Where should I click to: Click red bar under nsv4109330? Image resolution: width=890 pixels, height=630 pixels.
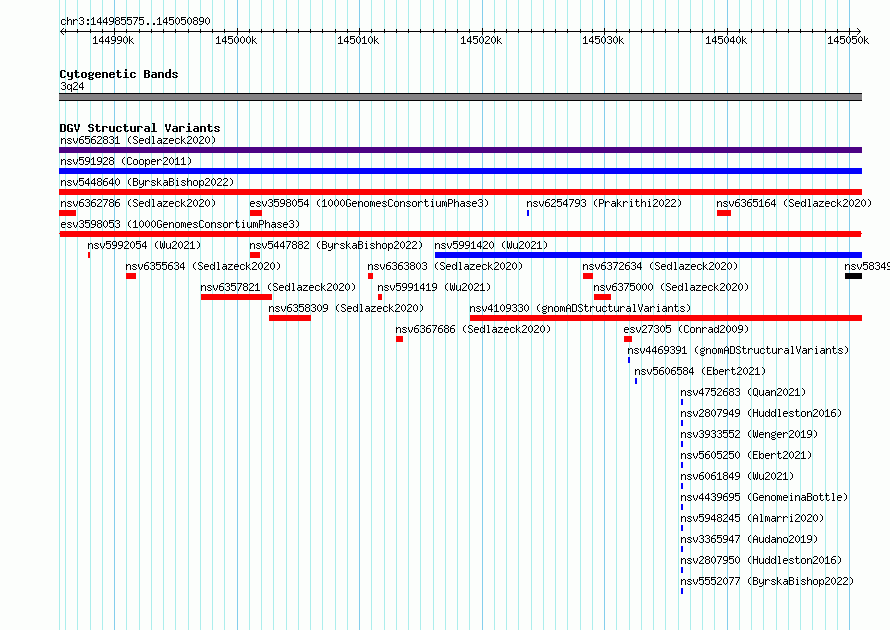coord(666,318)
